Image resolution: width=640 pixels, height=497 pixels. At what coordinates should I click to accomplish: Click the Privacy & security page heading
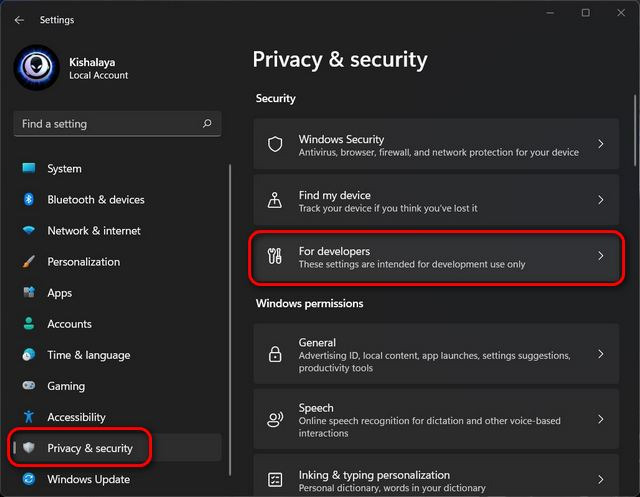click(x=340, y=60)
